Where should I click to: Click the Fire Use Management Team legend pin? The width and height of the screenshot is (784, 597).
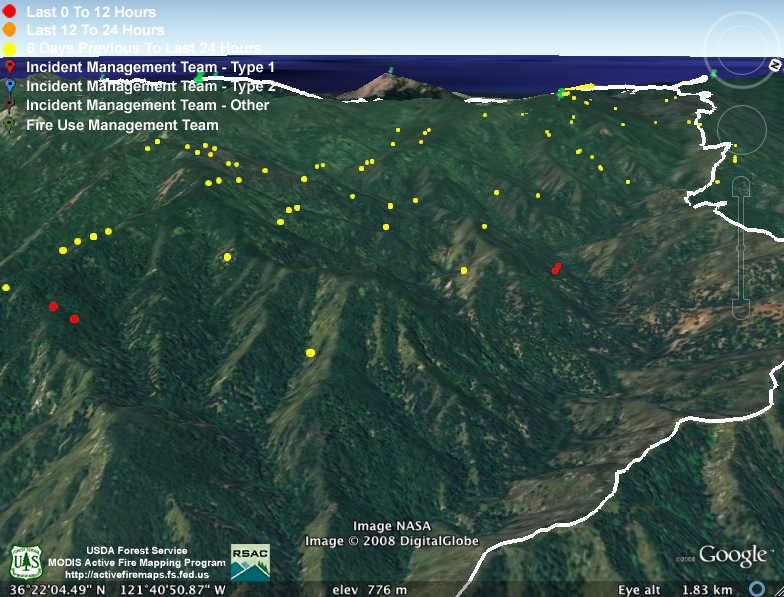pyautogui.click(x=10, y=125)
